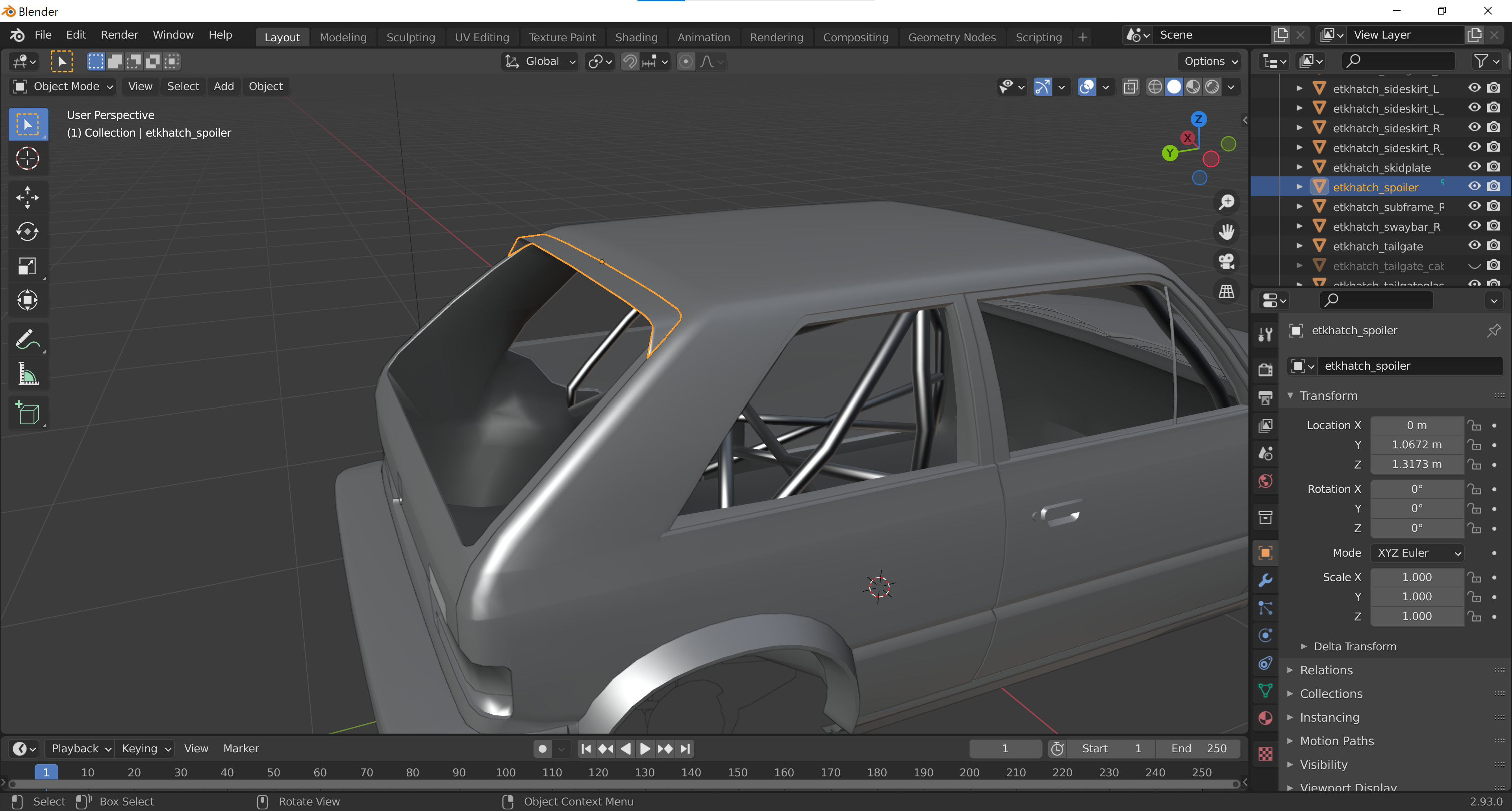
Task: Switch to the Shading workspace tab
Action: (636, 37)
